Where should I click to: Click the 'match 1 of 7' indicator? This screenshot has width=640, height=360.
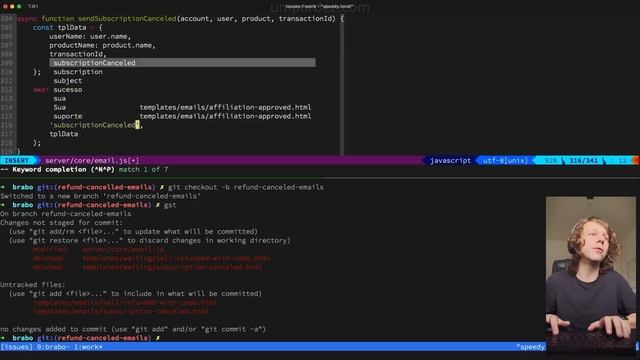(x=143, y=169)
